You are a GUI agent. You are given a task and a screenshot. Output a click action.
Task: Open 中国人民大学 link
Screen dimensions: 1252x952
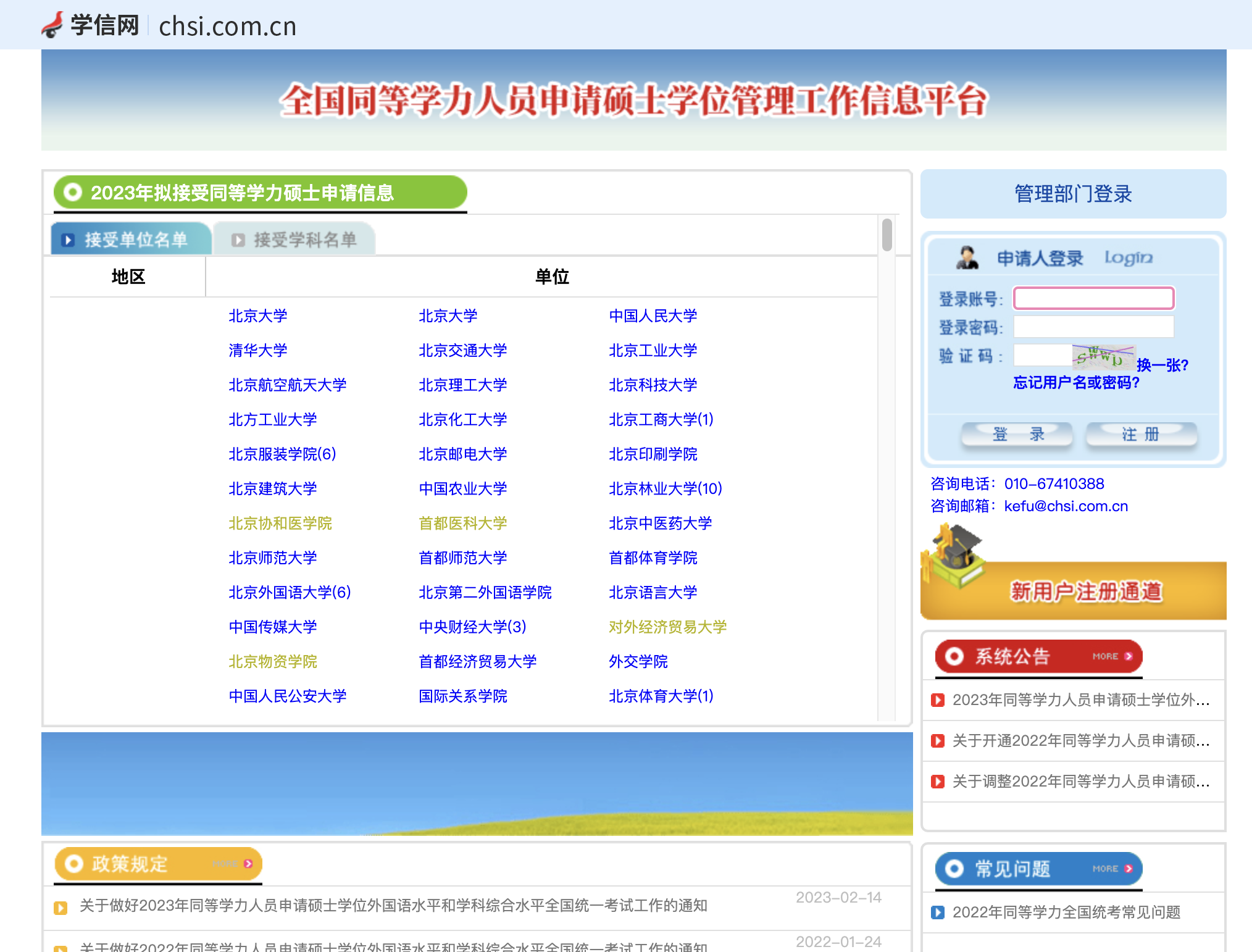coord(653,316)
